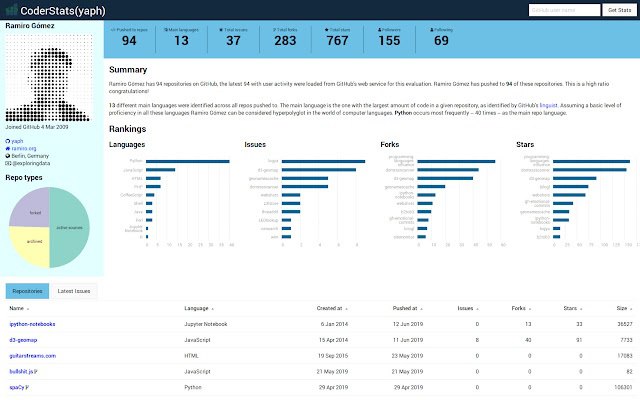
Task: Click the Jupyter Notebook language cell
Action: [x=206, y=324]
